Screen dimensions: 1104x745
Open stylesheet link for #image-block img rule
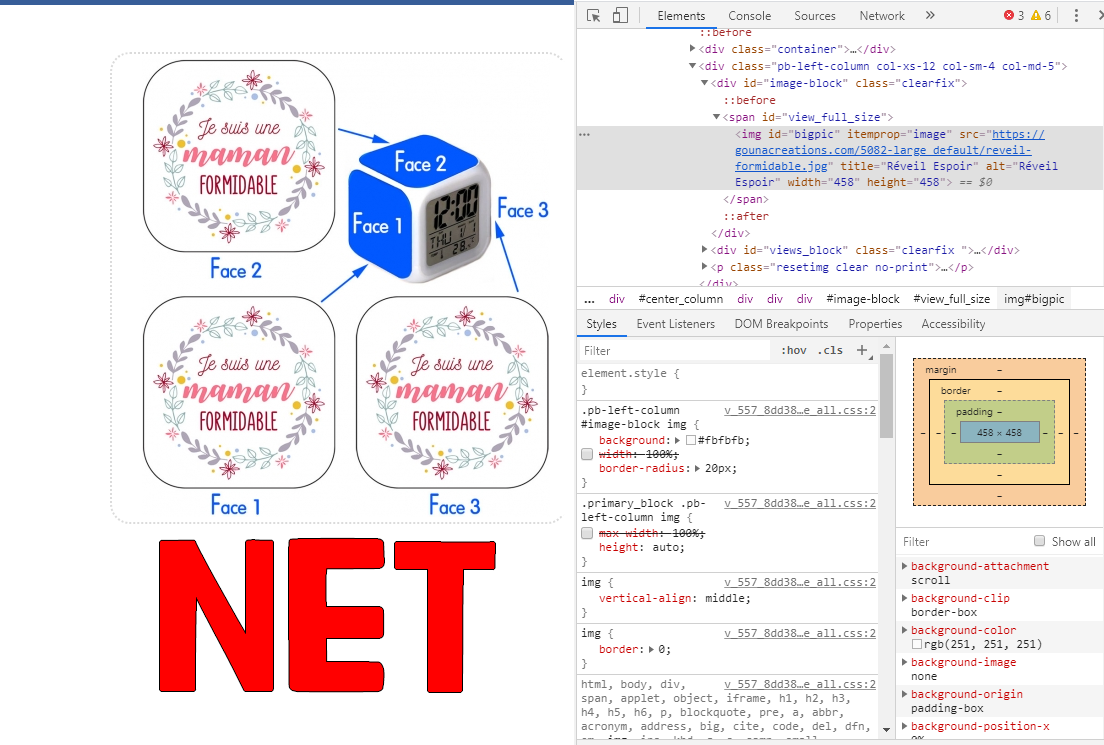pos(800,410)
